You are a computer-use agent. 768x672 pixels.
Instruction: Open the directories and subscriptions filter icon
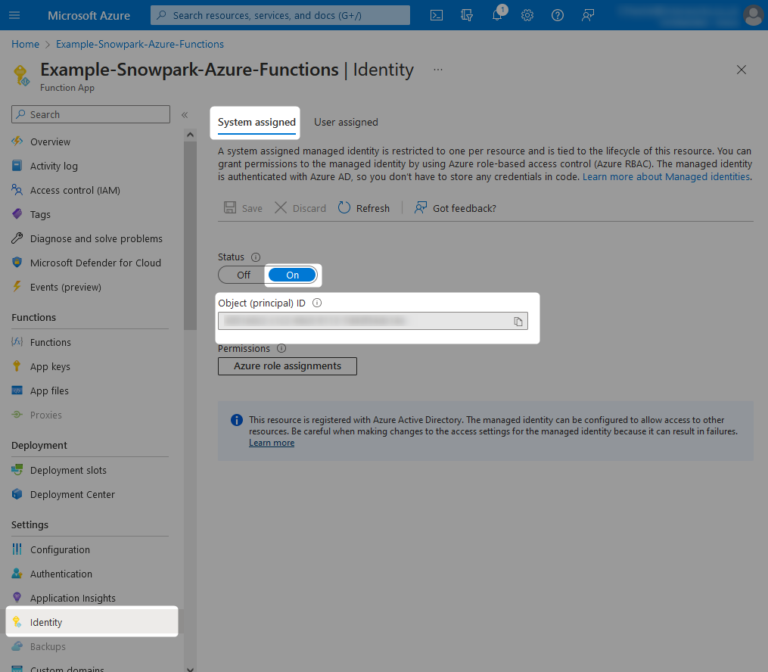click(467, 15)
